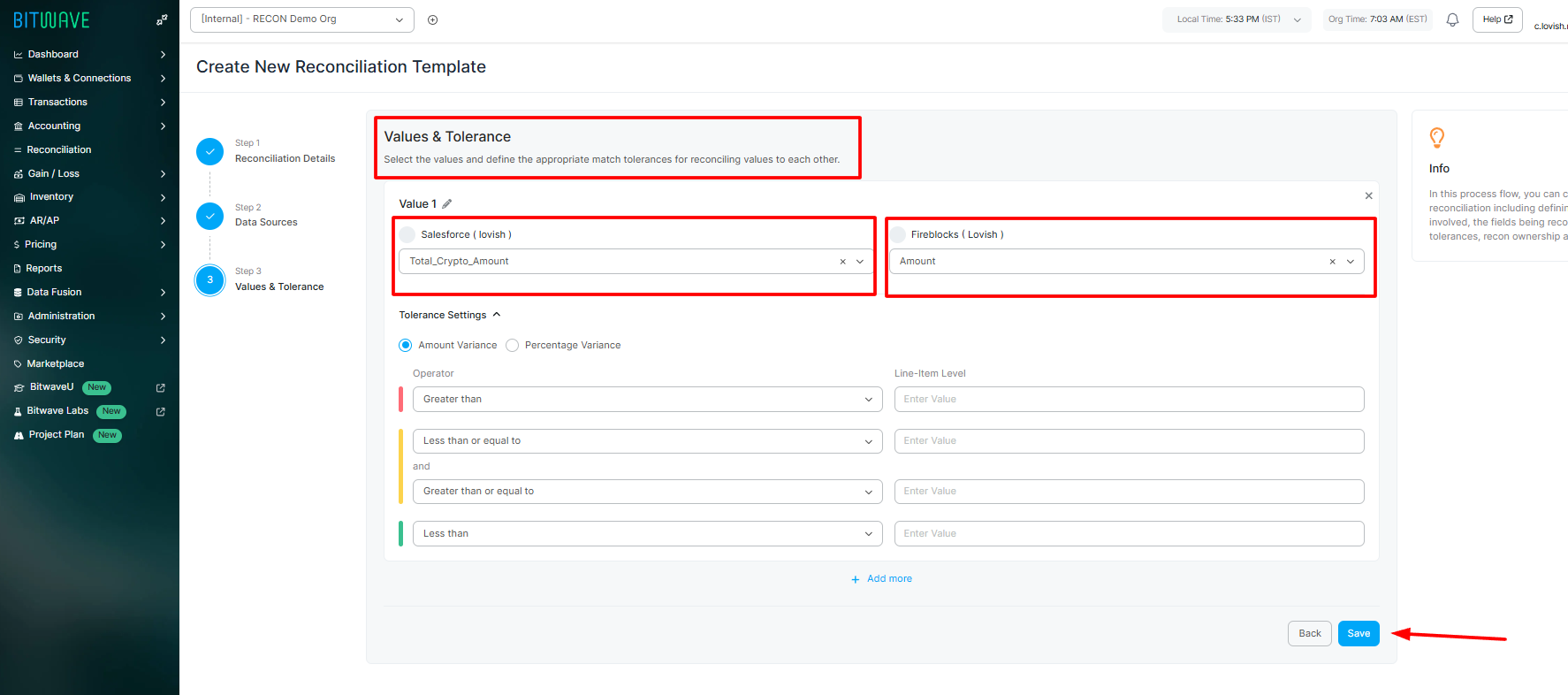Viewport: 1568px width, 695px height.
Task: Select the Amount Variance radio button
Action: click(x=405, y=345)
